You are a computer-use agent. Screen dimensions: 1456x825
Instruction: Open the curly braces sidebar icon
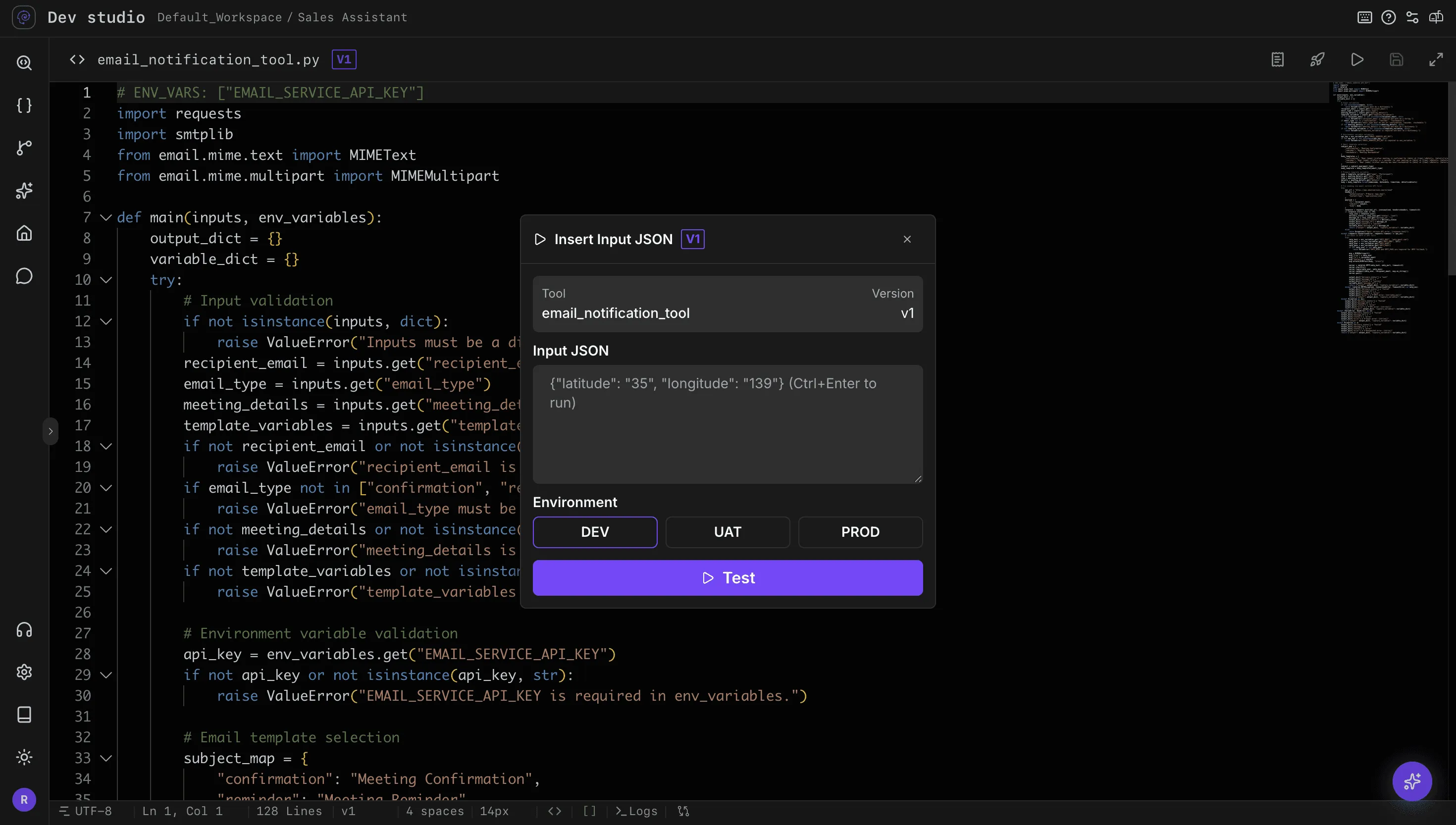(x=24, y=105)
